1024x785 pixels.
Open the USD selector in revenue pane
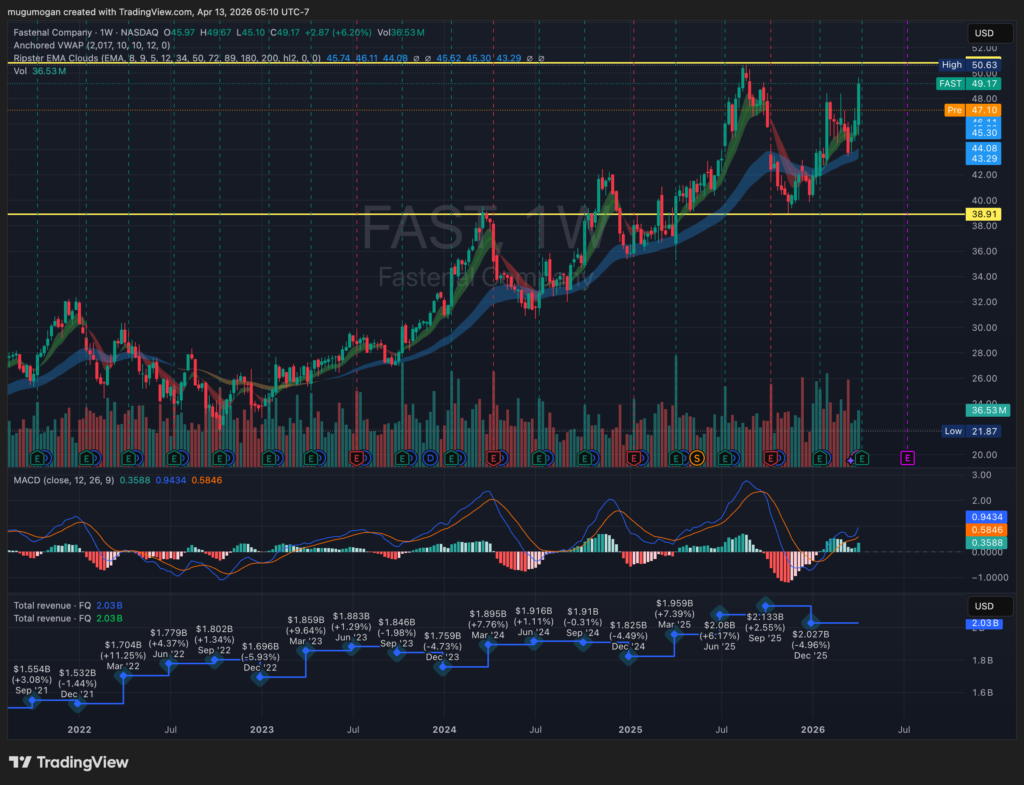[x=984, y=606]
